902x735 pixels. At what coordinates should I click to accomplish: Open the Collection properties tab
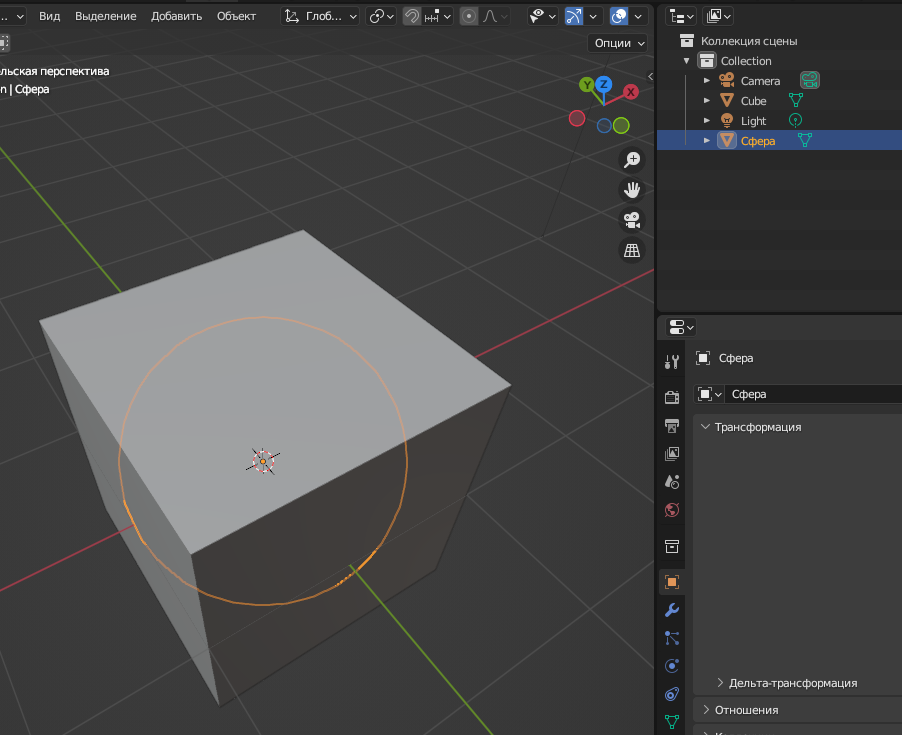[671, 546]
